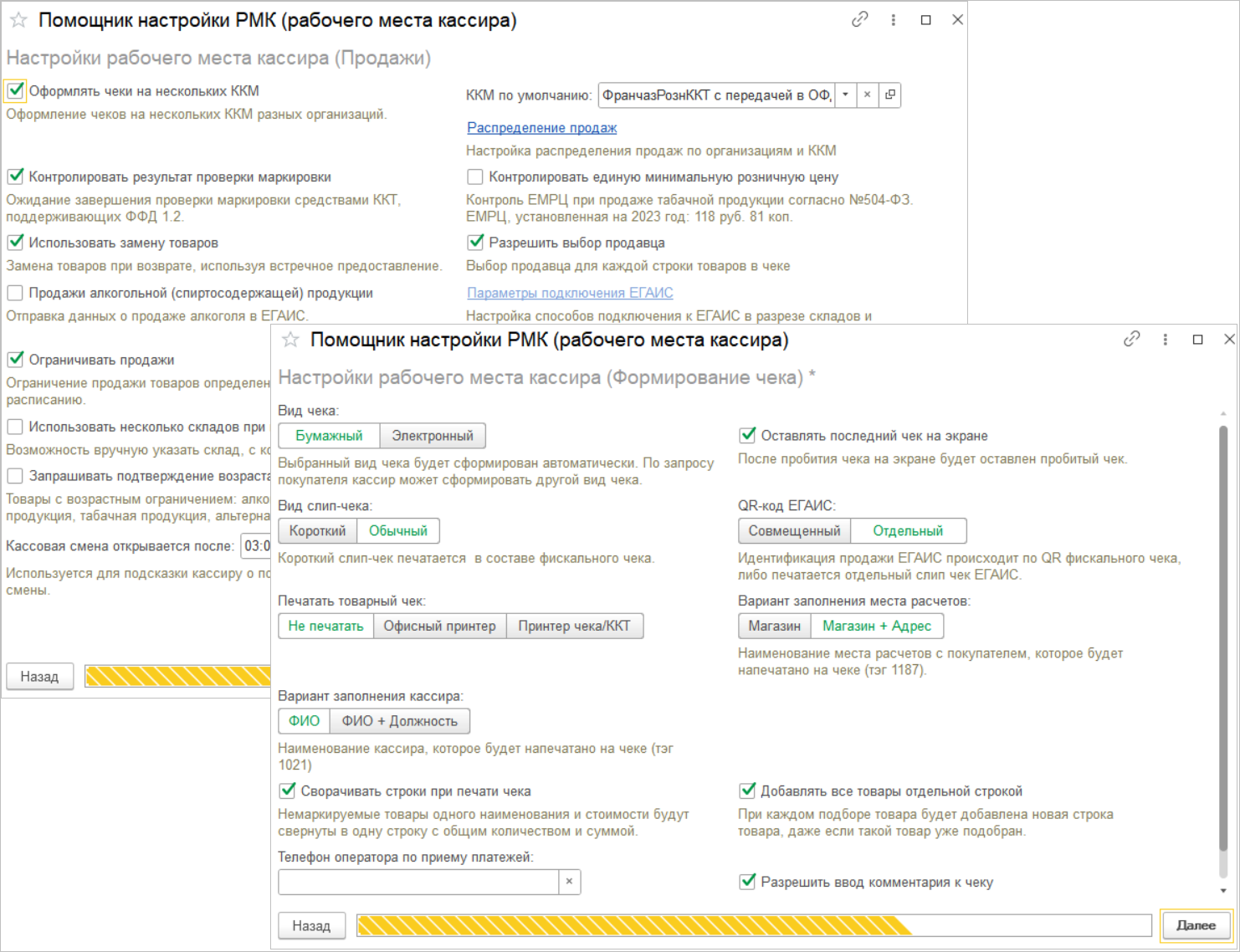The height and width of the screenshot is (952, 1240).
Task: Copy link to the front wizard window
Action: click(x=1131, y=339)
